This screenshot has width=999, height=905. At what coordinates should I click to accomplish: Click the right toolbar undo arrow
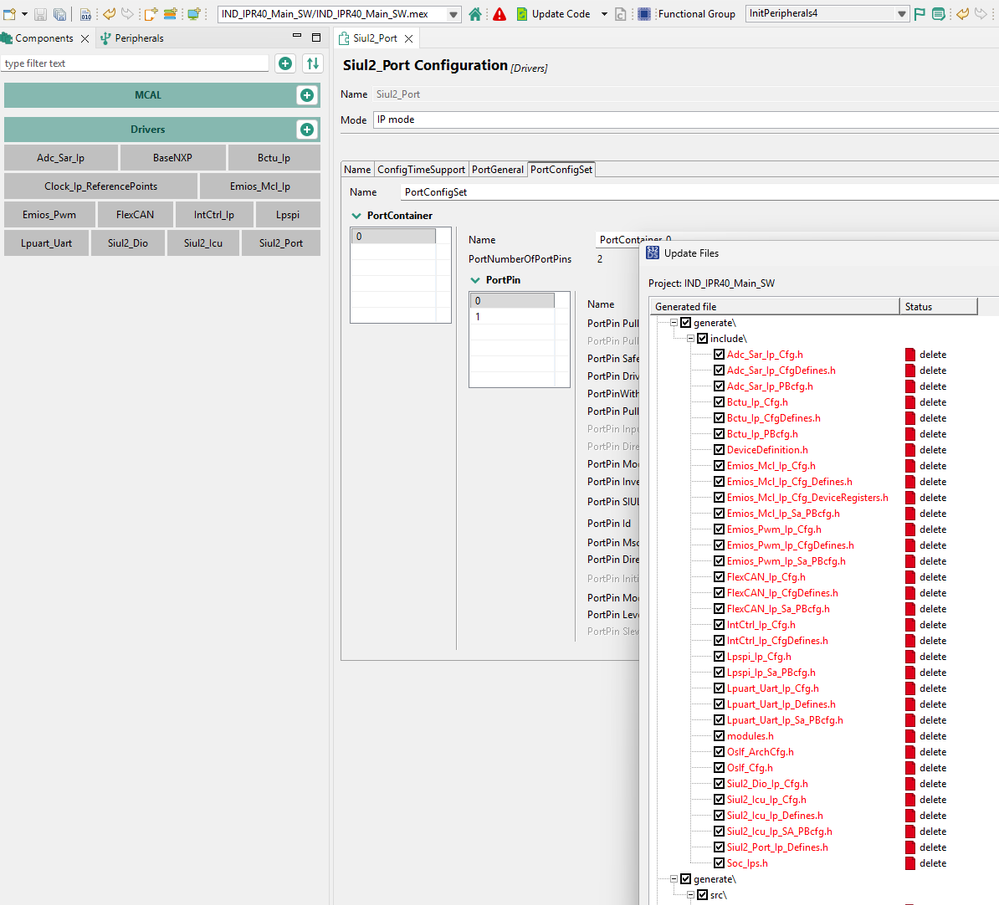tap(963, 13)
